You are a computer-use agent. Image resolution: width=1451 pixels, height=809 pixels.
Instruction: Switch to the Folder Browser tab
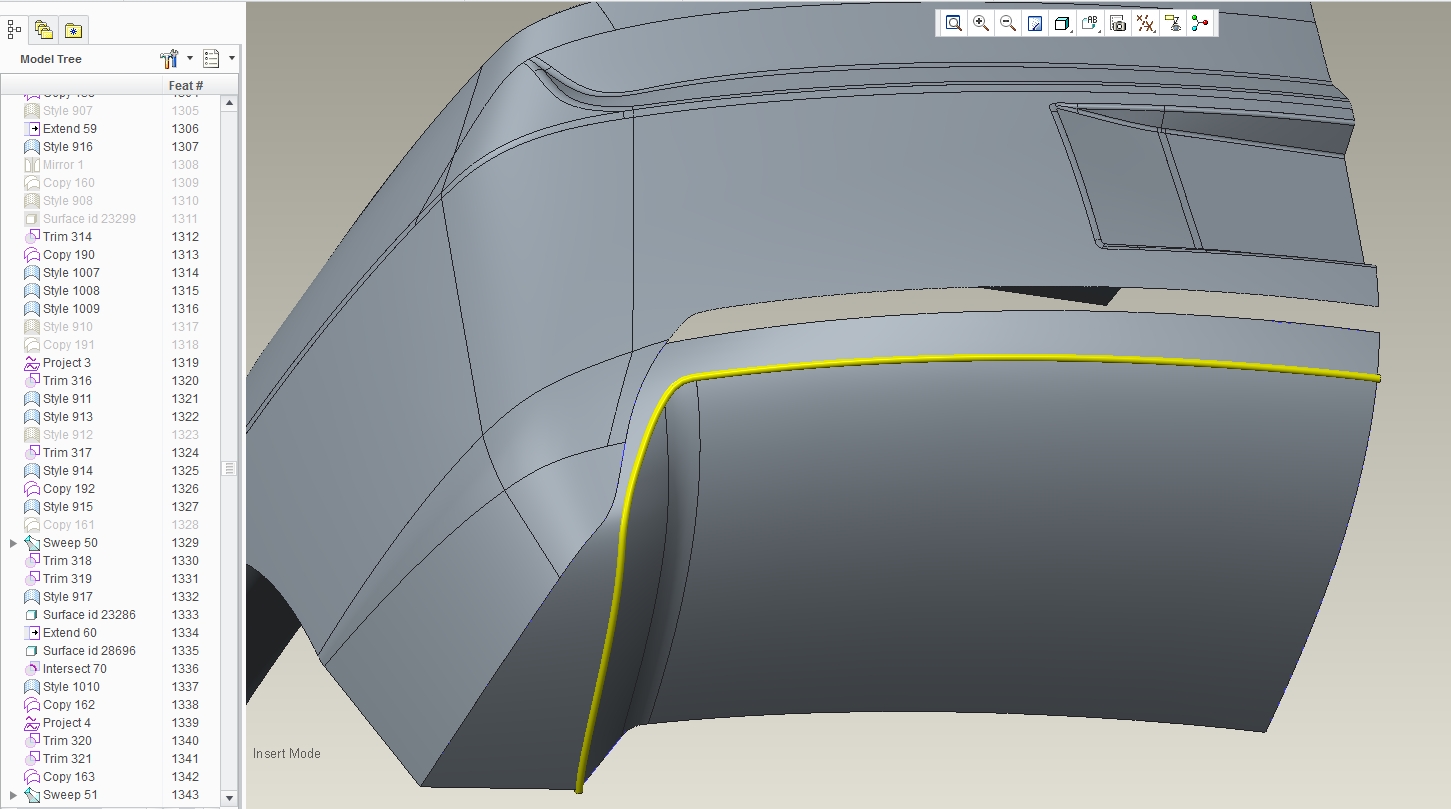43,30
